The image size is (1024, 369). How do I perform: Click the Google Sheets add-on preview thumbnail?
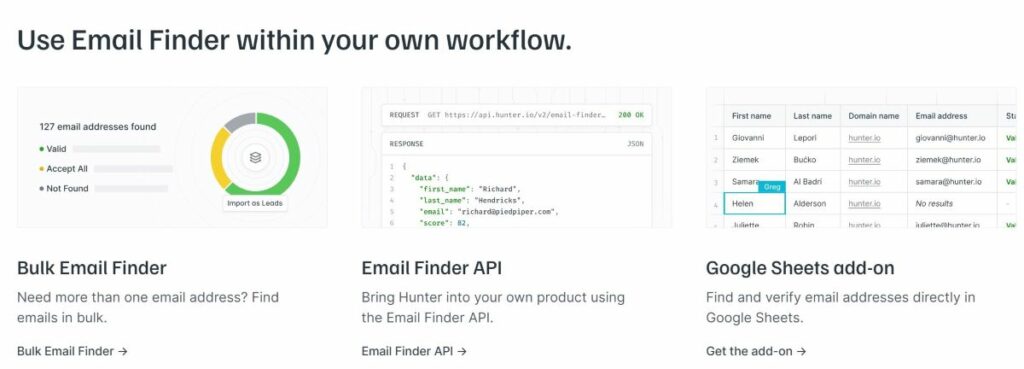[861, 157]
